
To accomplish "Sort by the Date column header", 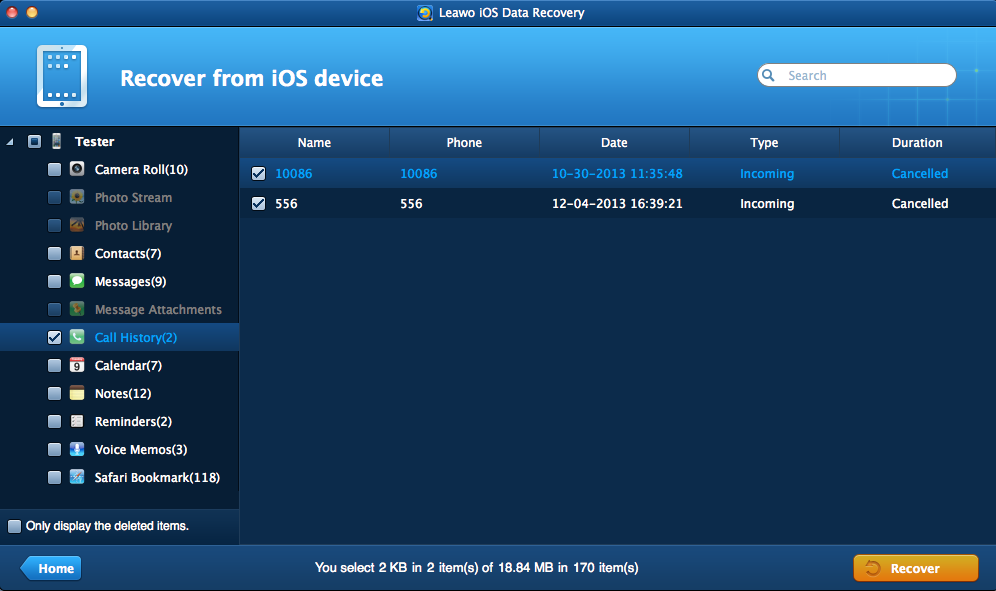I will (614, 142).
